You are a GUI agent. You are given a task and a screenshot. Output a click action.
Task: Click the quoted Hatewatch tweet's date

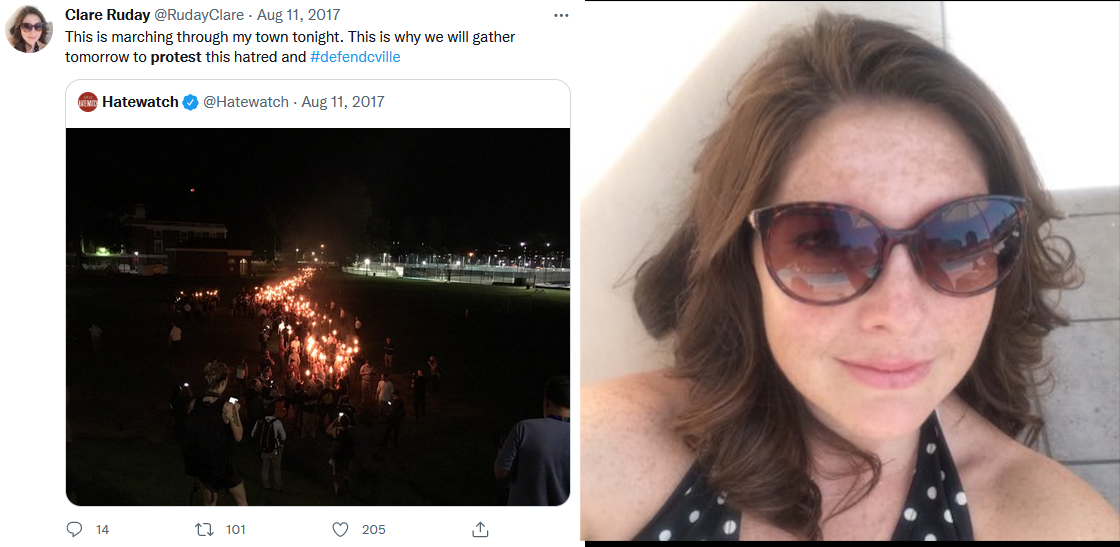tap(342, 102)
